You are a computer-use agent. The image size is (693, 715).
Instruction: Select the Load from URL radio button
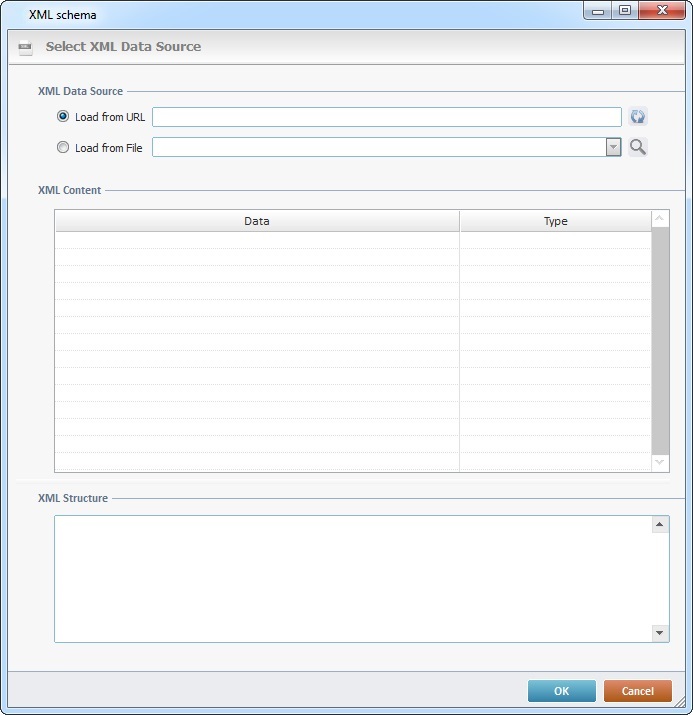[64, 117]
